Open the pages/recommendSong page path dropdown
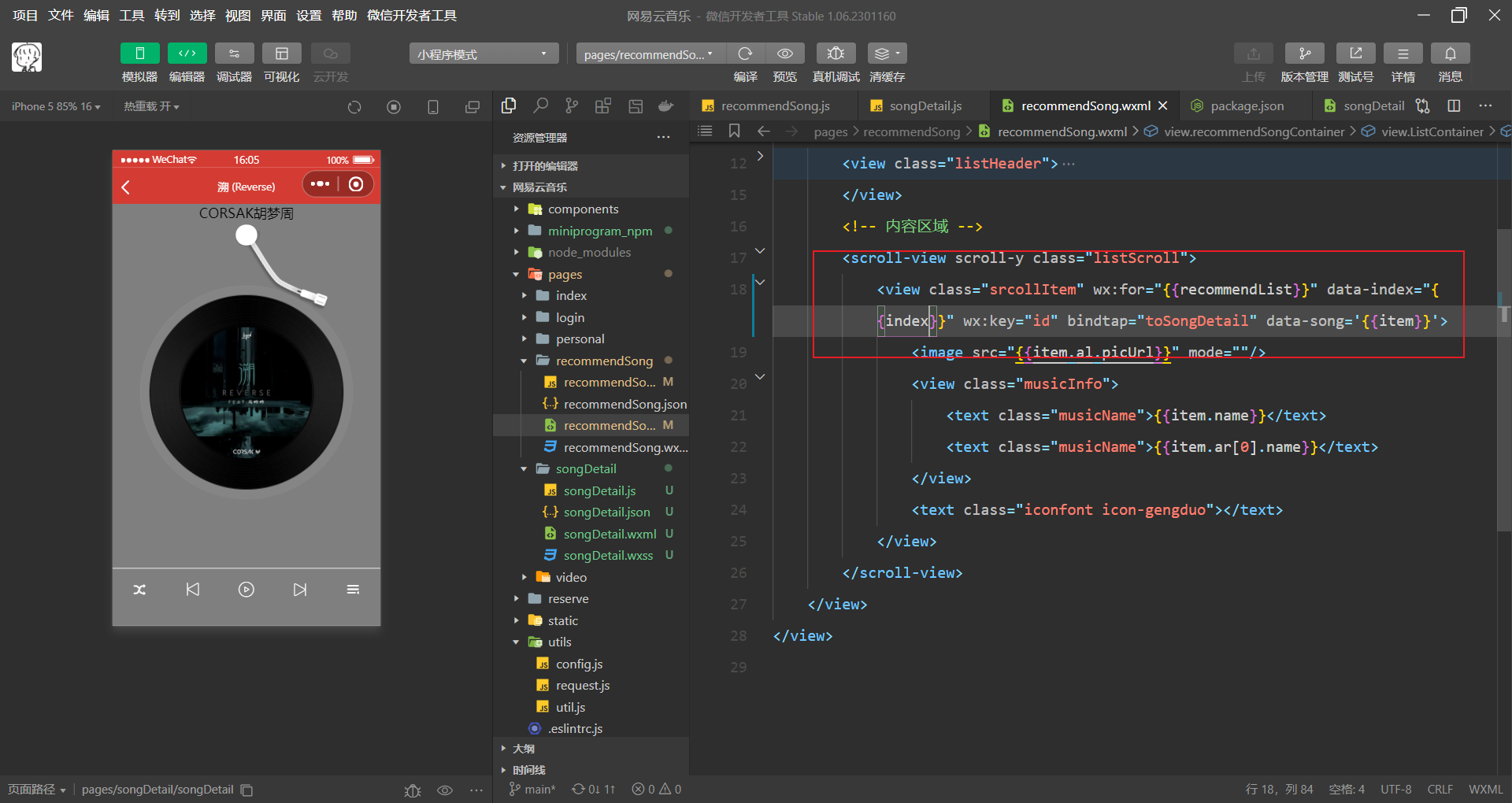This screenshot has height=803, width=1512. [650, 54]
